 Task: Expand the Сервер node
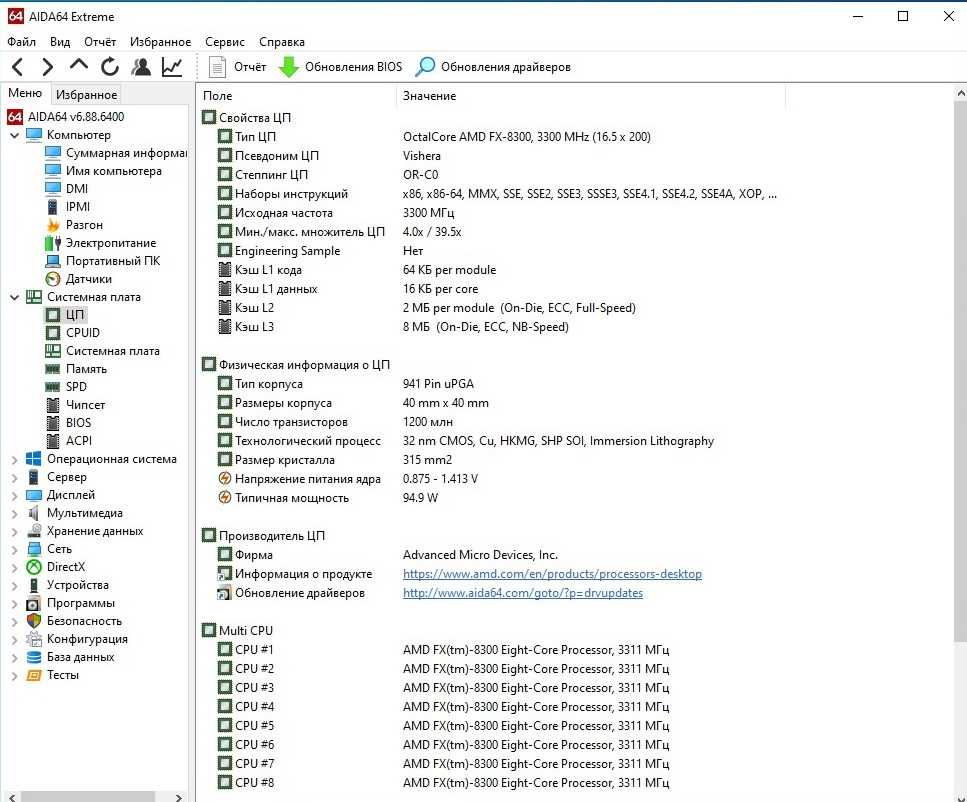tap(15, 477)
